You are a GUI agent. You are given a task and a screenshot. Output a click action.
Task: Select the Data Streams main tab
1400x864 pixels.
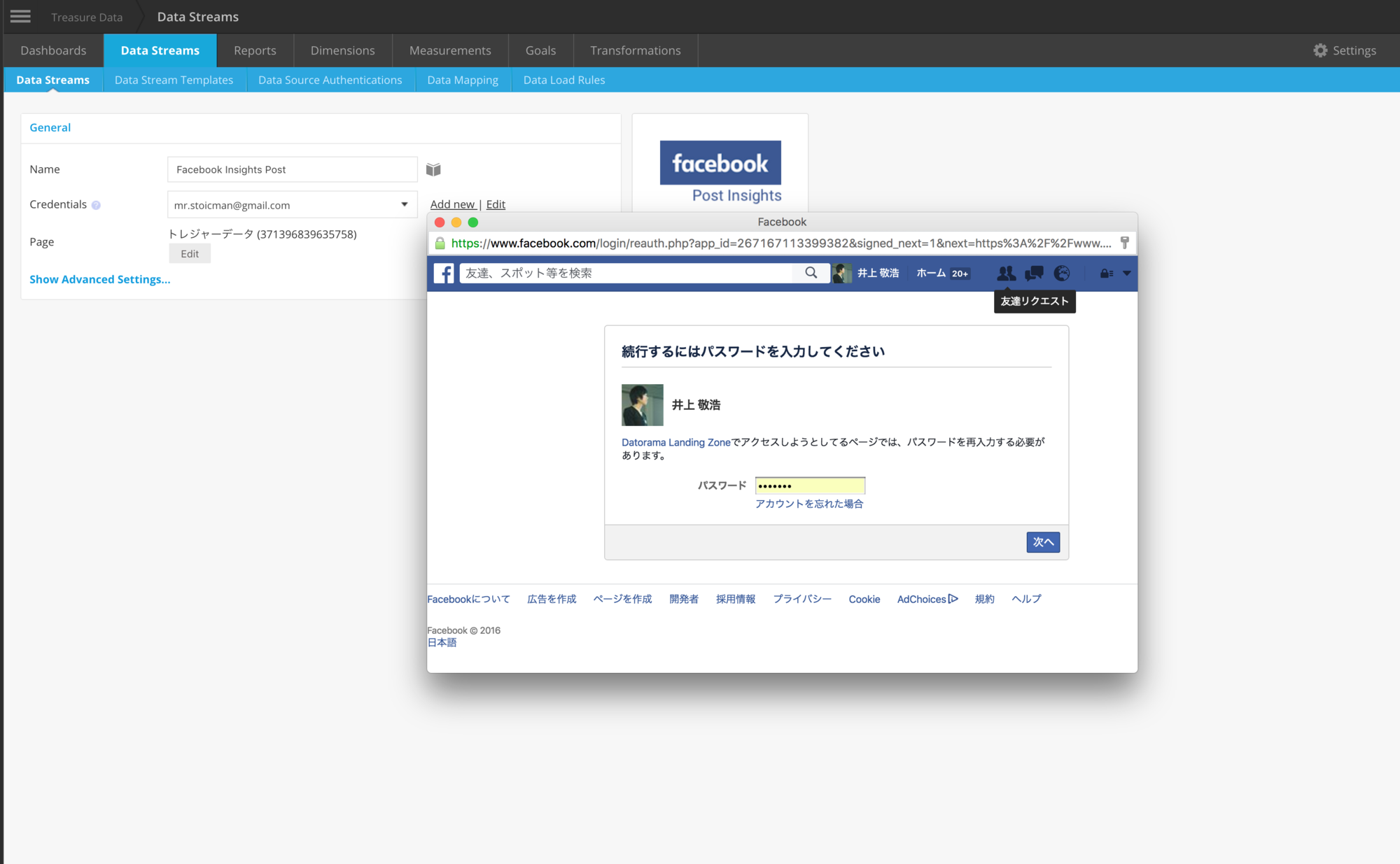[160, 50]
